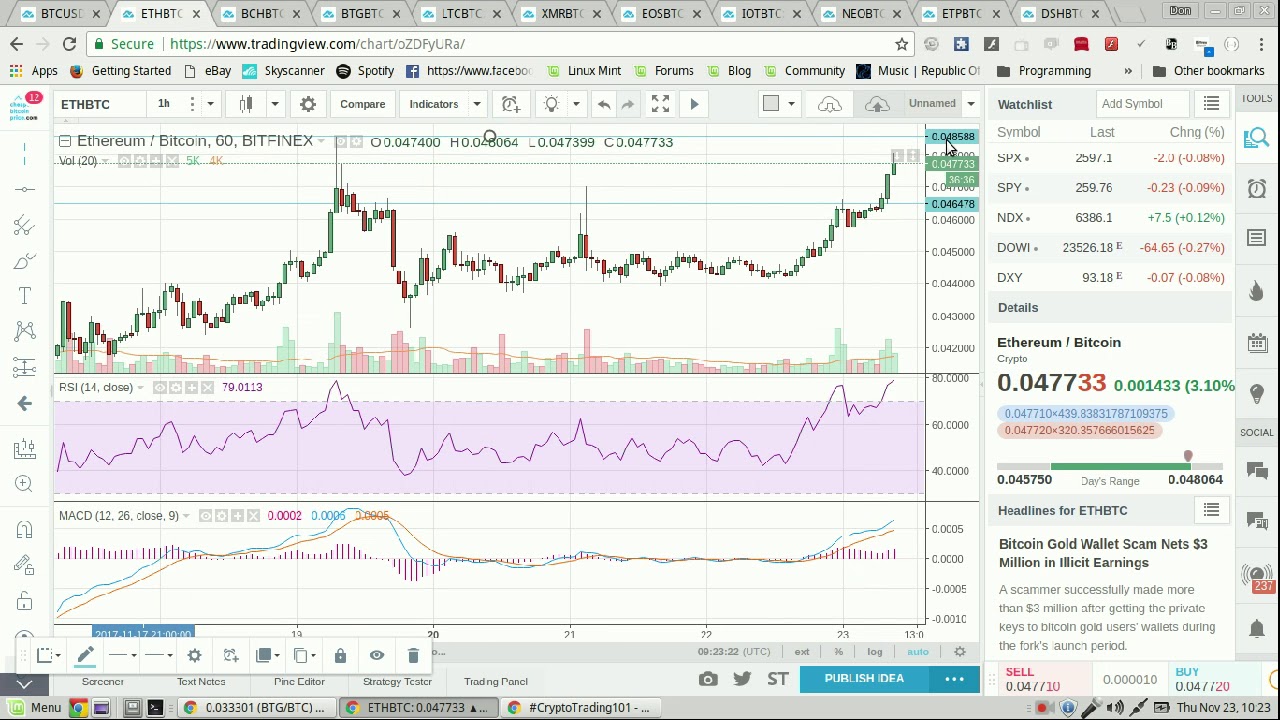Screen dimensions: 1280x720
Task: Click the redo arrow
Action: point(628,104)
